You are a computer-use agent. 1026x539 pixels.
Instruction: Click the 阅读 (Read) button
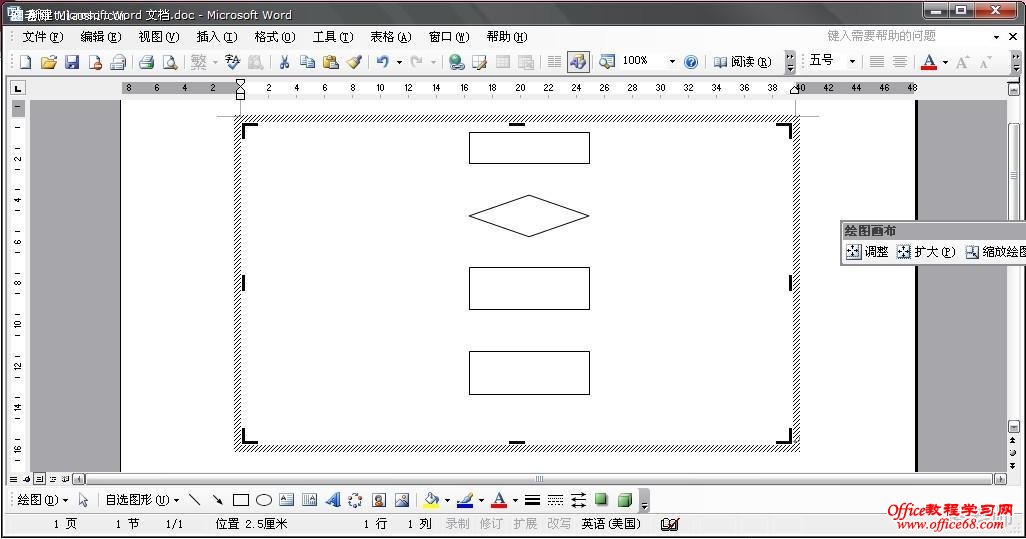[x=742, y=62]
